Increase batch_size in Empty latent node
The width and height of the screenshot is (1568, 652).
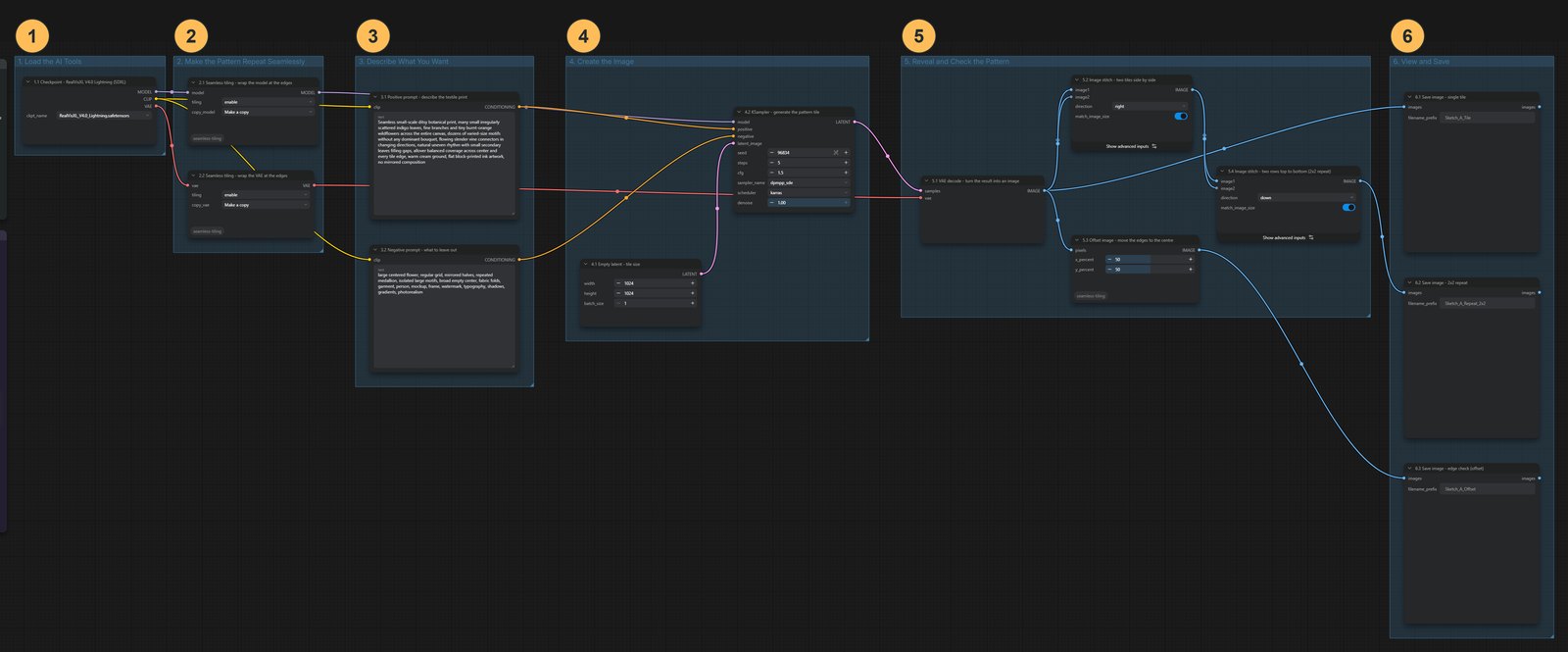pos(693,303)
